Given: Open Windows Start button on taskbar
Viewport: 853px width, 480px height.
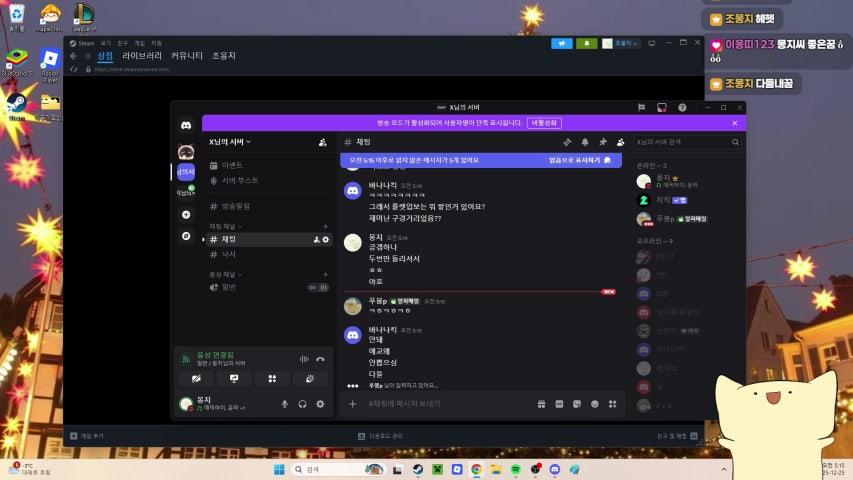Looking at the screenshot, I should click(x=279, y=469).
